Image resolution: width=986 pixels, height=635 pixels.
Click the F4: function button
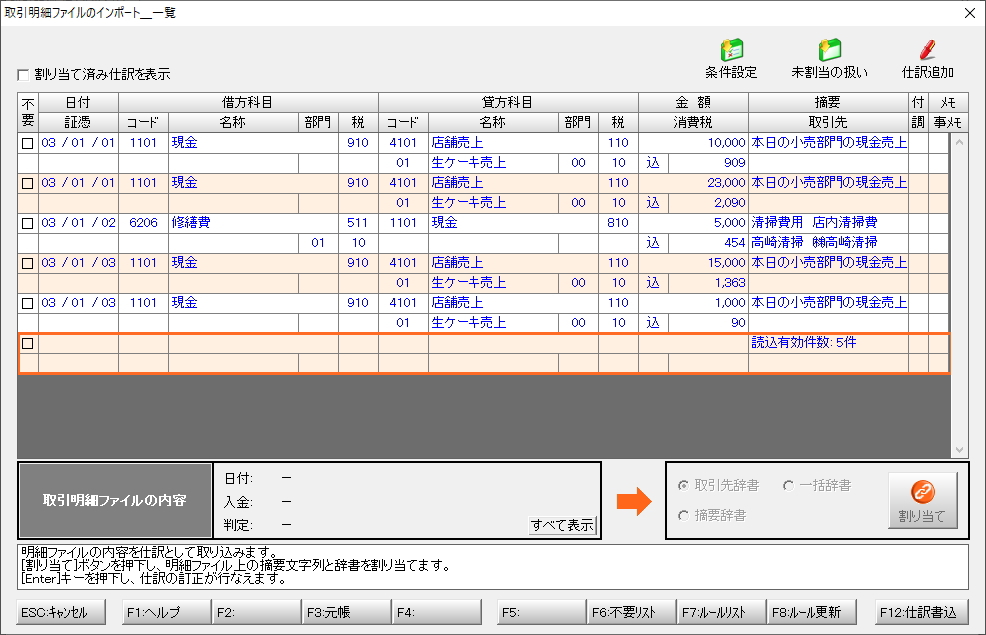tap(437, 612)
